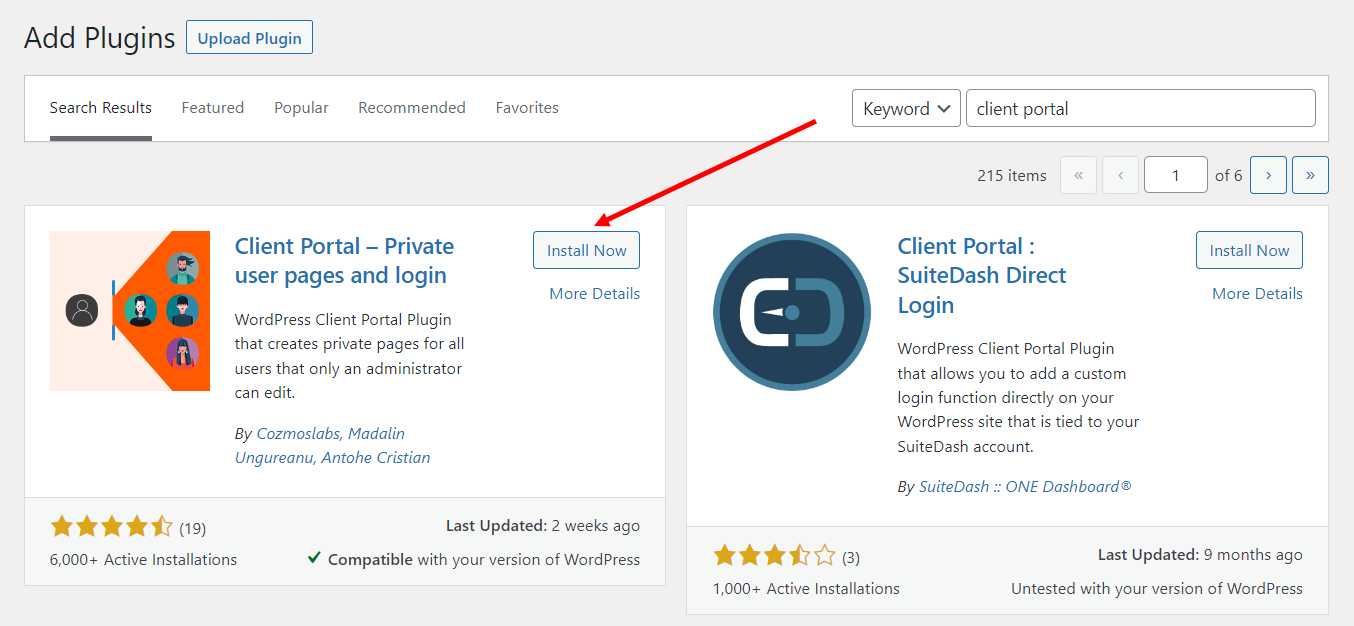Click the Untested with your version text
The height and width of the screenshot is (626, 1354).
coord(1157,589)
